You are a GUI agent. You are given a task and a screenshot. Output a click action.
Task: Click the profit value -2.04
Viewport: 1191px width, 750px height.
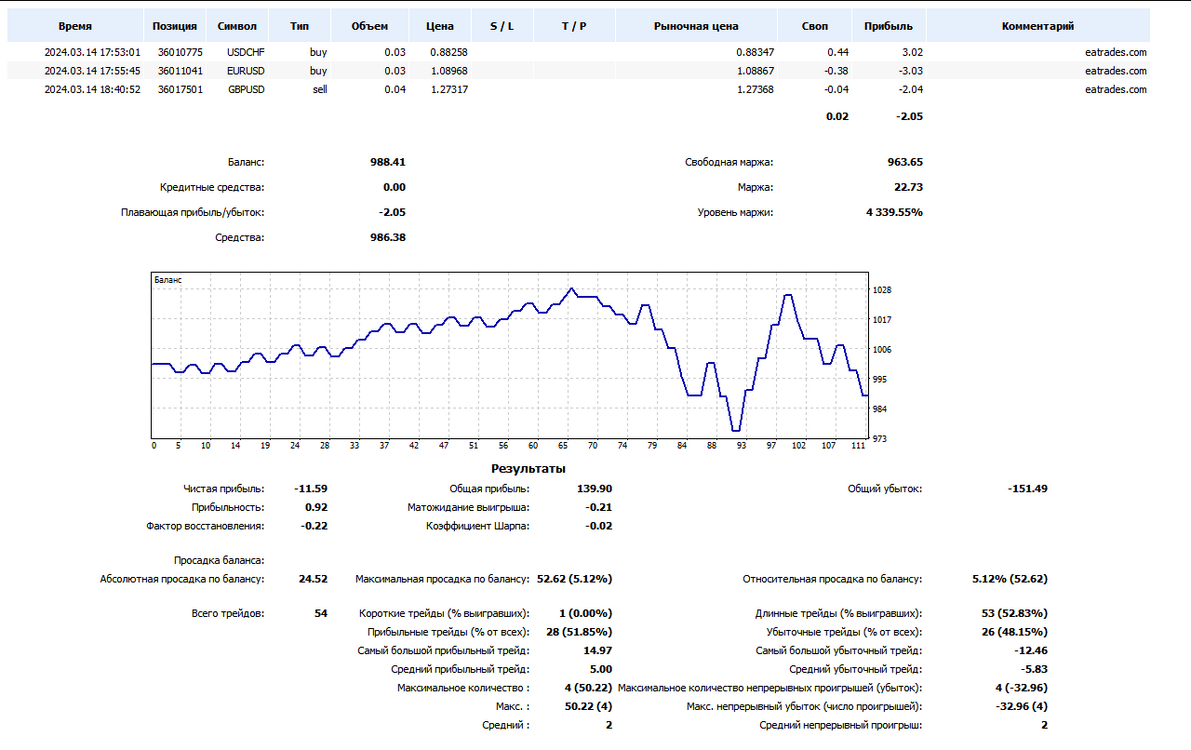tap(911, 89)
